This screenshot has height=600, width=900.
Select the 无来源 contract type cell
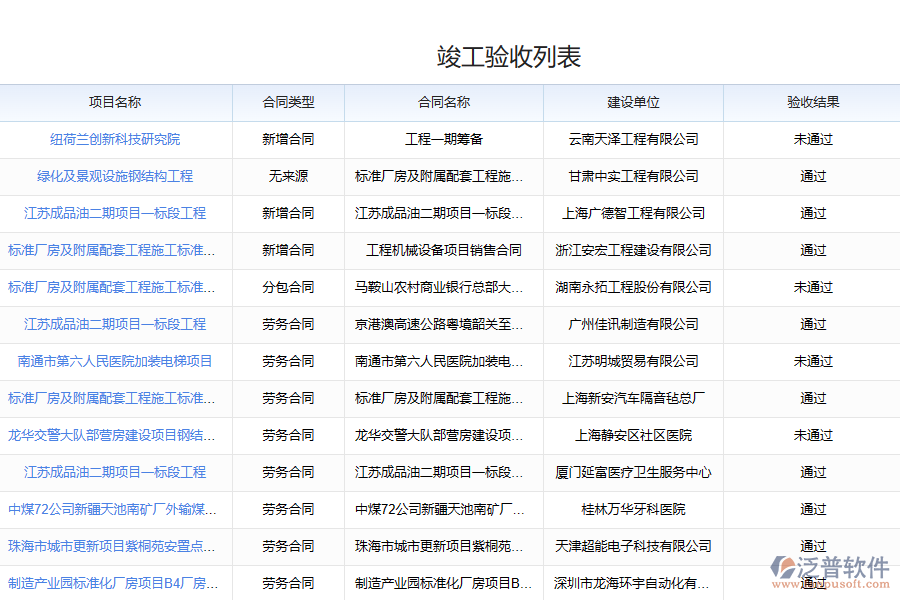tap(288, 176)
